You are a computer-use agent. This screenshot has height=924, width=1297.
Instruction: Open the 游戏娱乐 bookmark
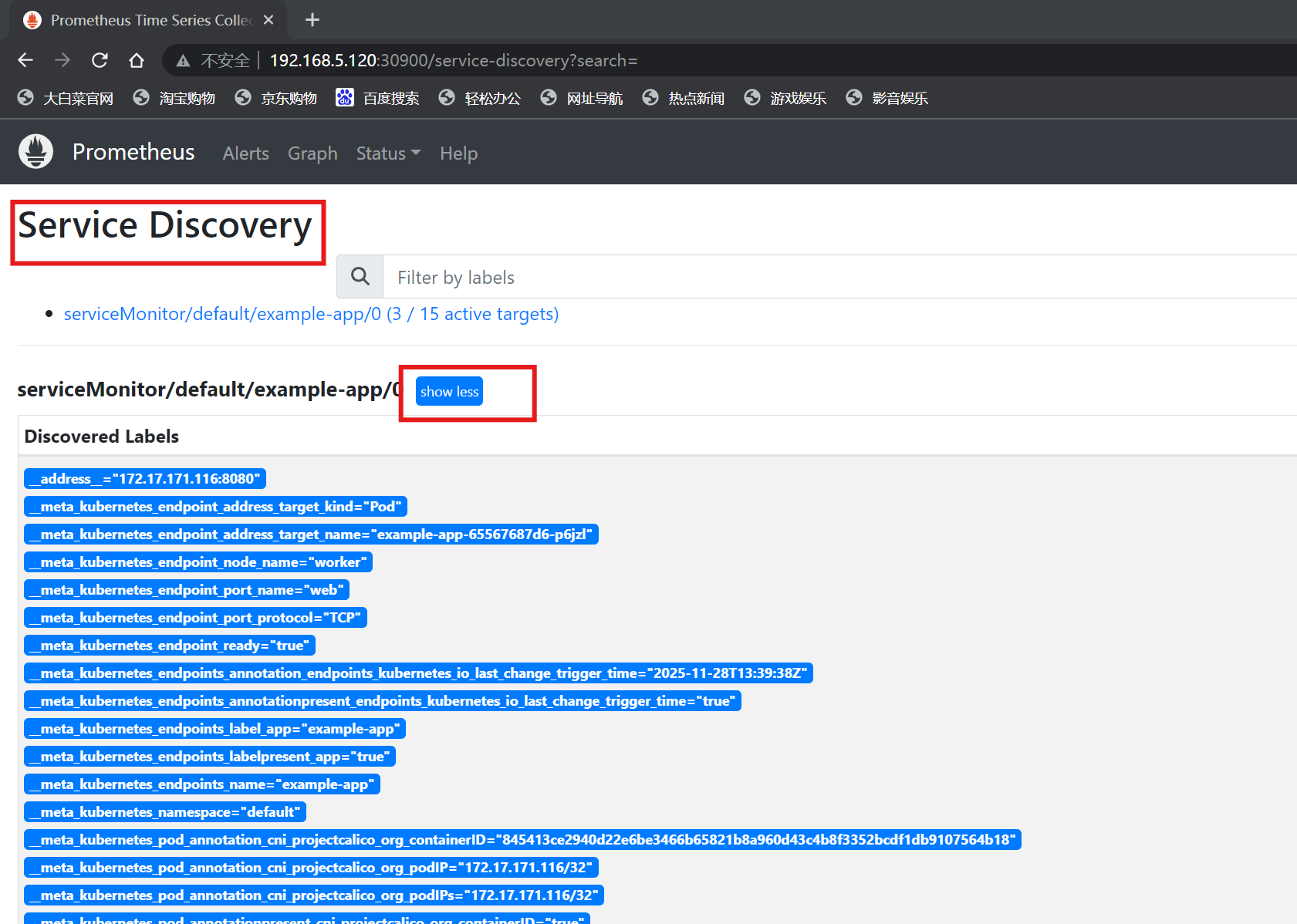click(785, 98)
